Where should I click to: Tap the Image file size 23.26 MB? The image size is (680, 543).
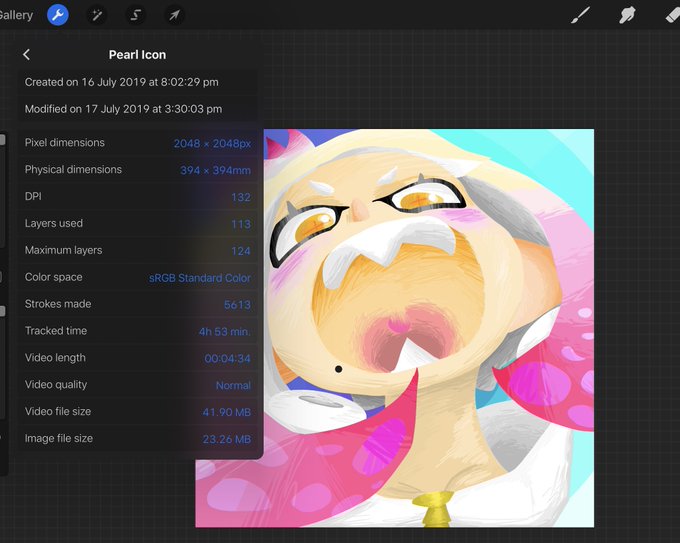coord(227,439)
